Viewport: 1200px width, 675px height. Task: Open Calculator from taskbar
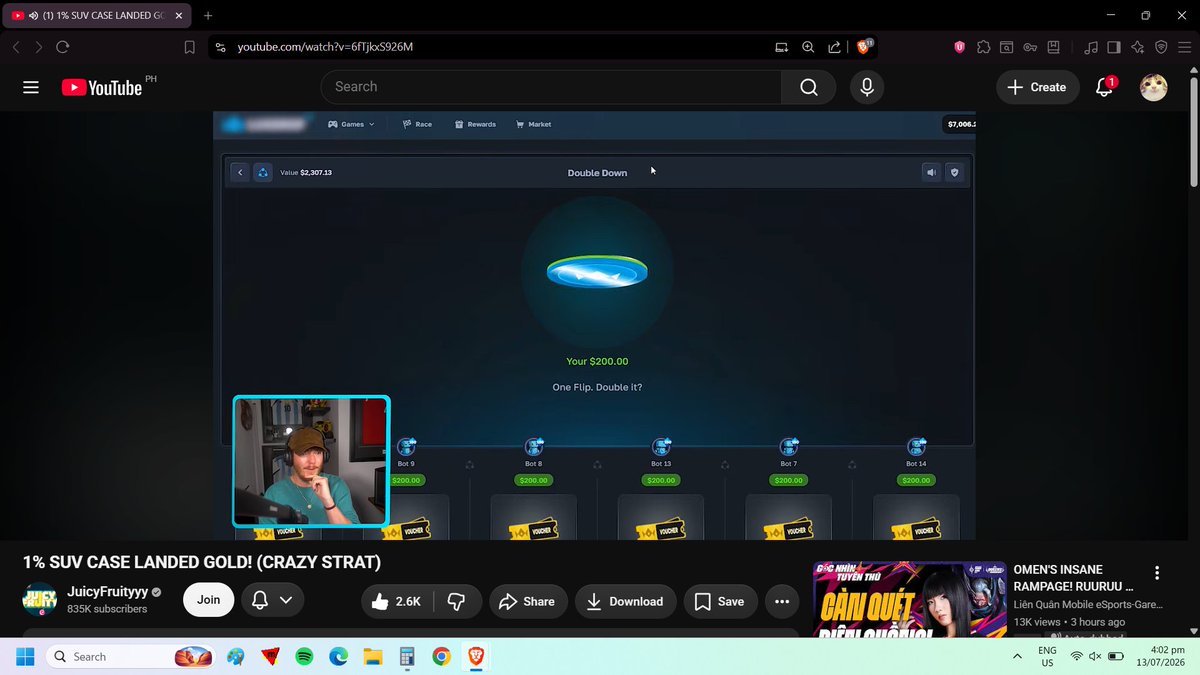pyautogui.click(x=407, y=657)
